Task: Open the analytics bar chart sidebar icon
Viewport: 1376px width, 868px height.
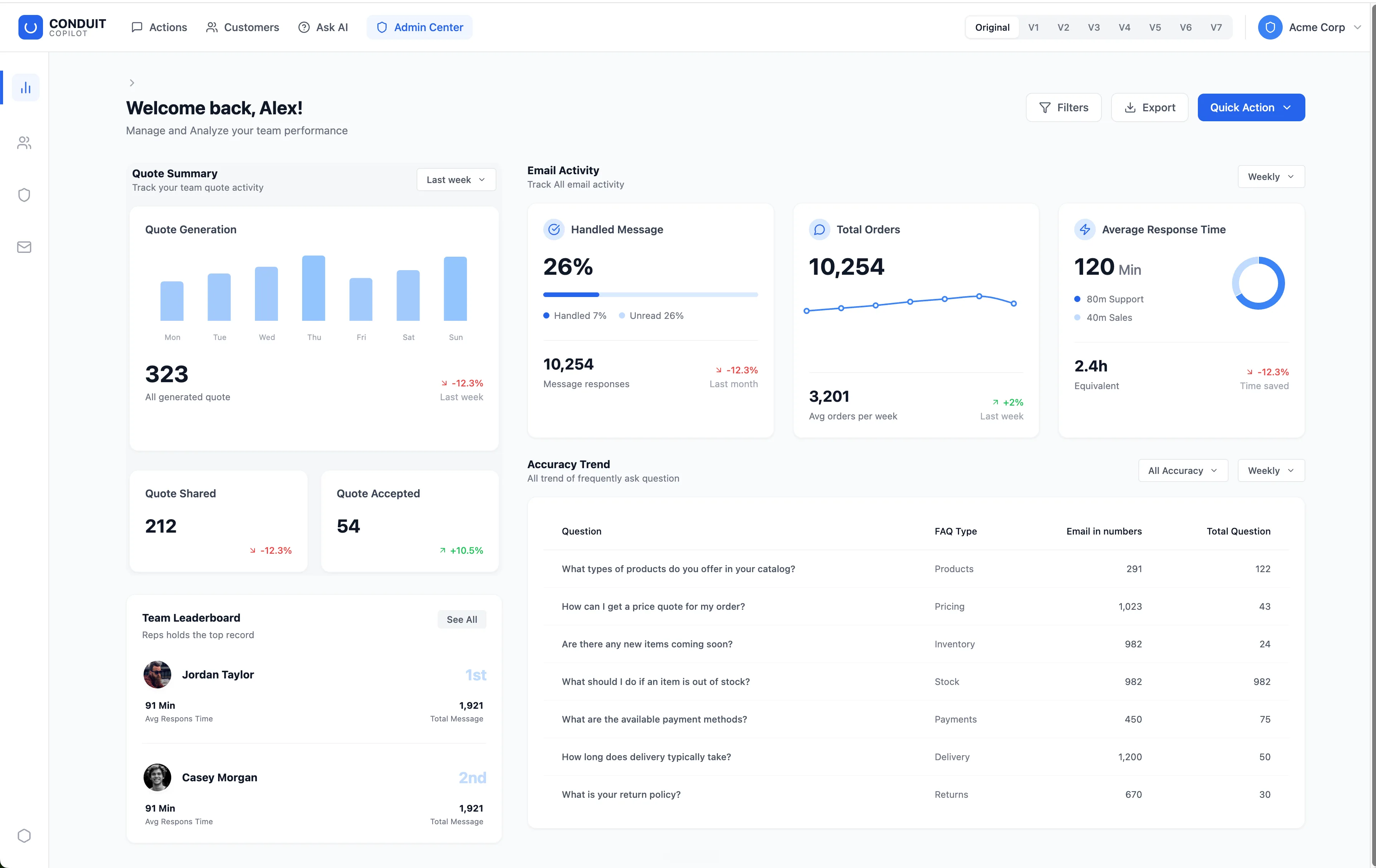Action: coord(25,87)
